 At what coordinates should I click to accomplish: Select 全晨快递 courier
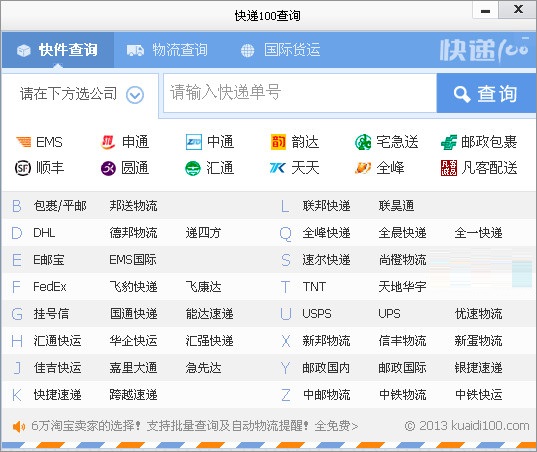pos(402,233)
